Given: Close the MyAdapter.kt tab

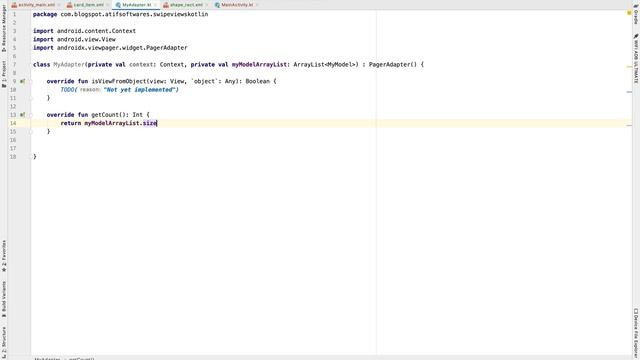Looking at the screenshot, I should [156, 5].
